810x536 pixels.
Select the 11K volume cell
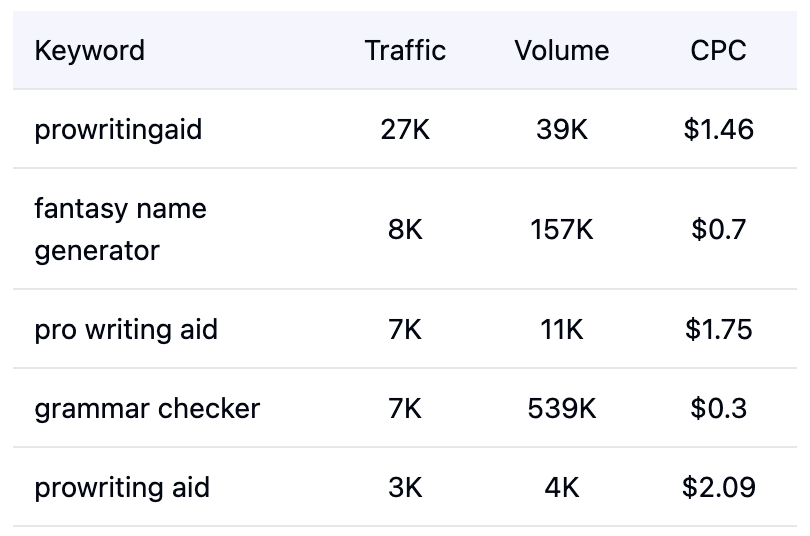pyautogui.click(x=561, y=330)
